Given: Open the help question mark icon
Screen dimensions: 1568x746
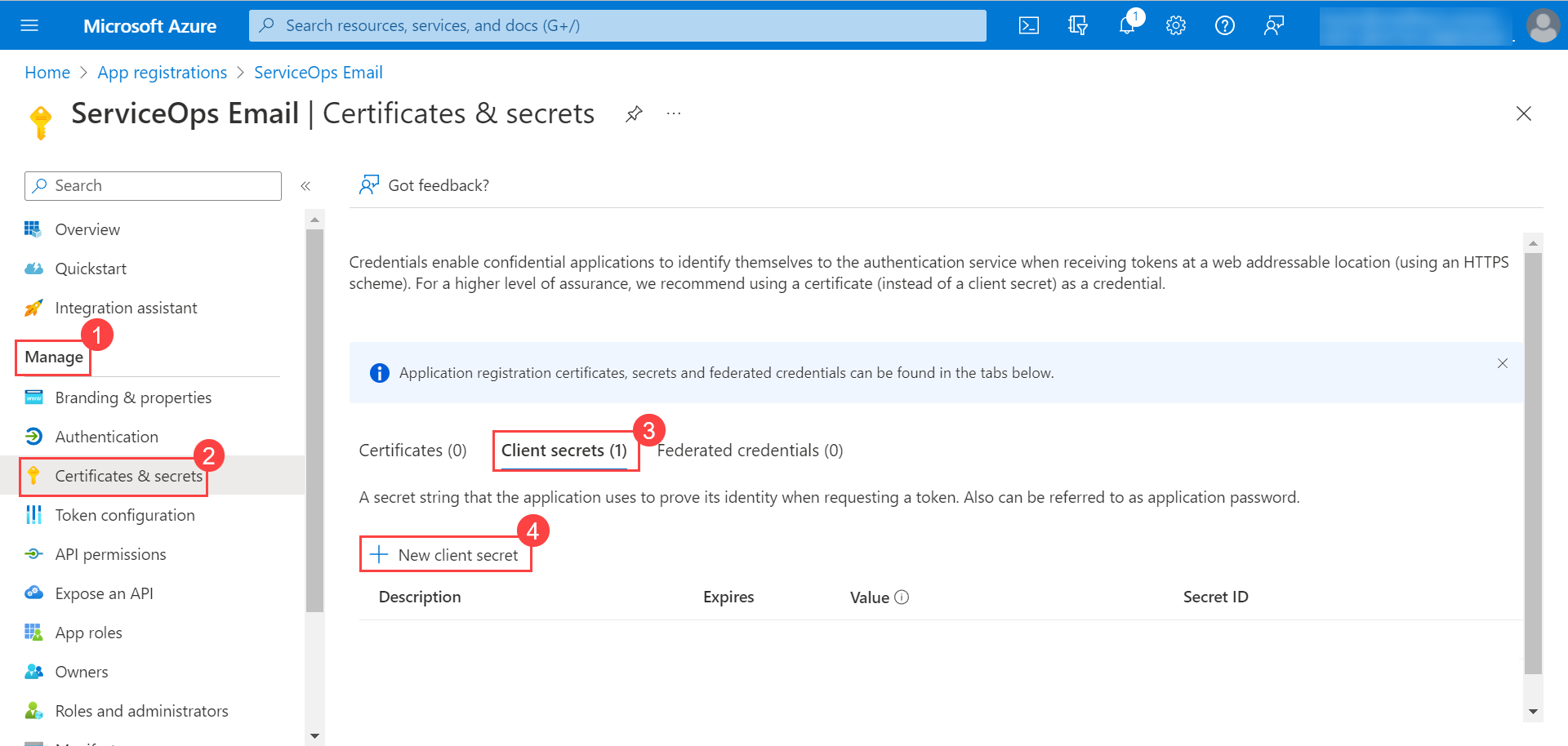Looking at the screenshot, I should (1224, 25).
